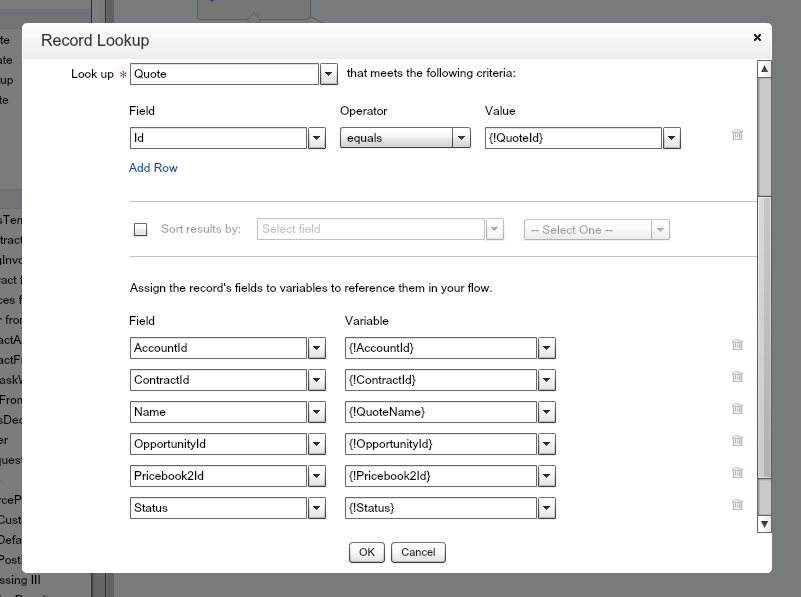Open the Look up object dropdown
The height and width of the screenshot is (597, 801).
pyautogui.click(x=329, y=74)
